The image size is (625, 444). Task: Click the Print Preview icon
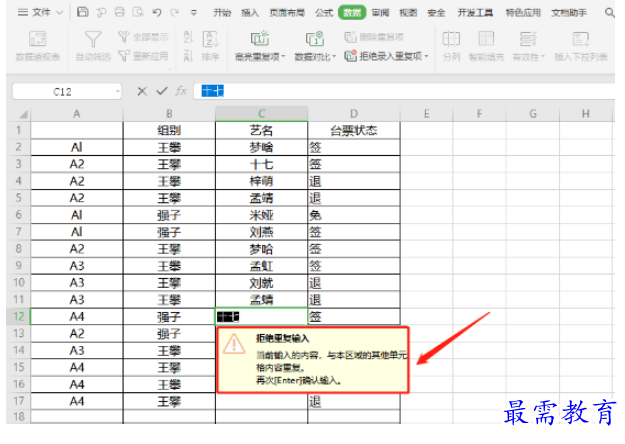[138, 12]
